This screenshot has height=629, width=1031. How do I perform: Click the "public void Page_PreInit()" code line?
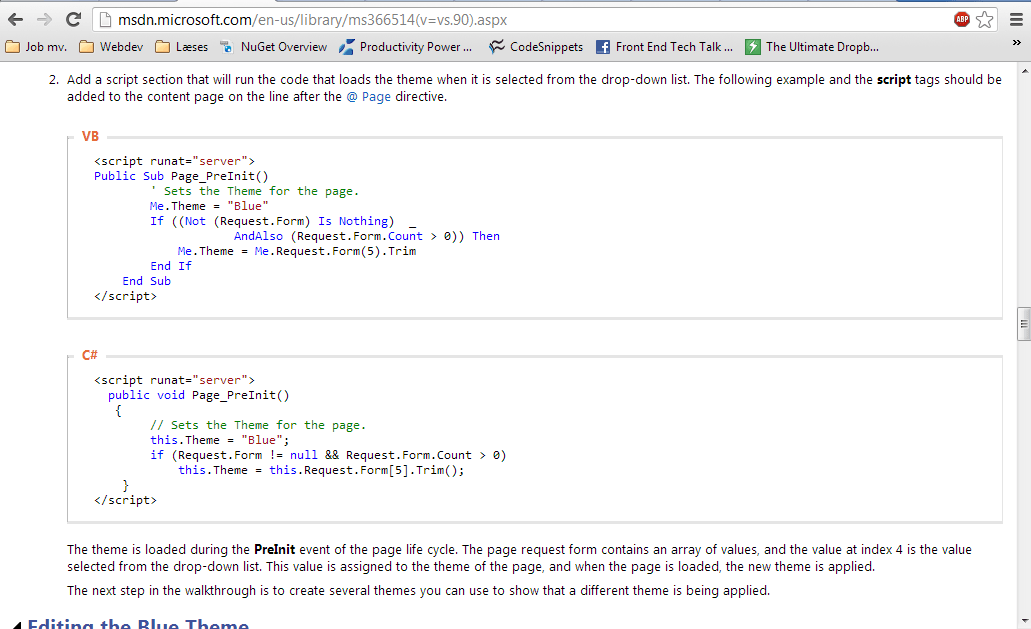click(x=199, y=395)
